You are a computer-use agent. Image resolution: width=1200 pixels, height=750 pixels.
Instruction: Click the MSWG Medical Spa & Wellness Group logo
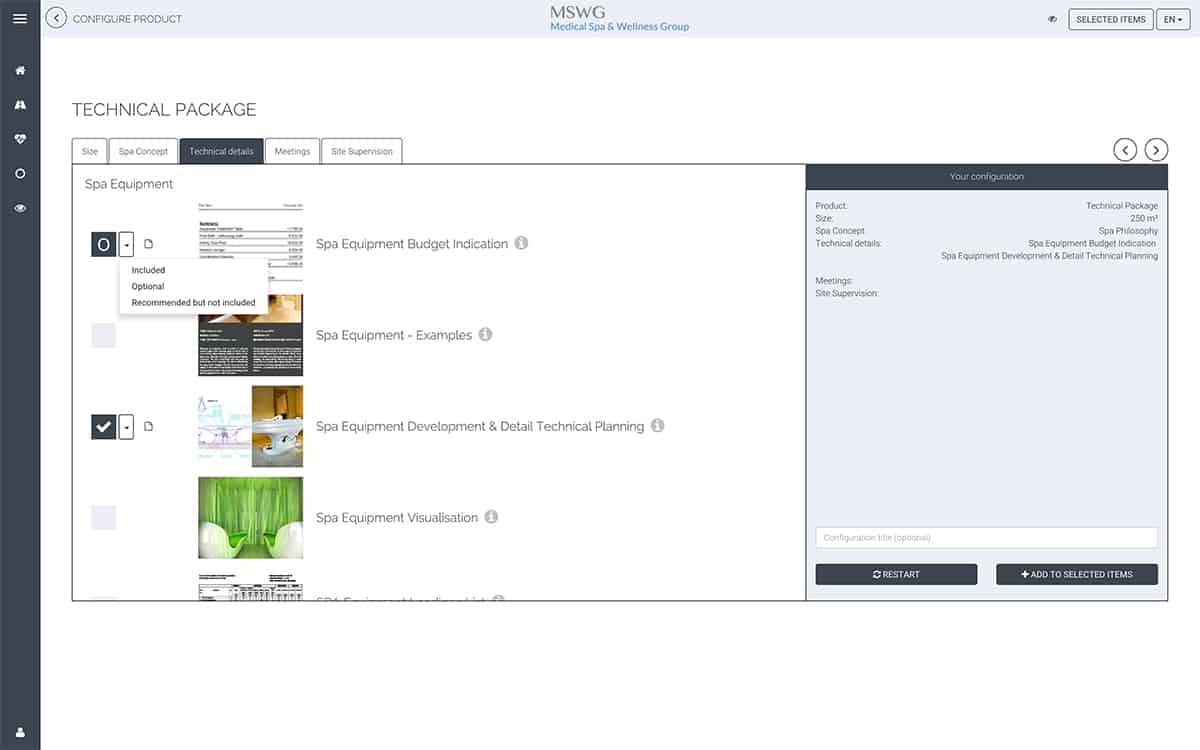point(619,18)
